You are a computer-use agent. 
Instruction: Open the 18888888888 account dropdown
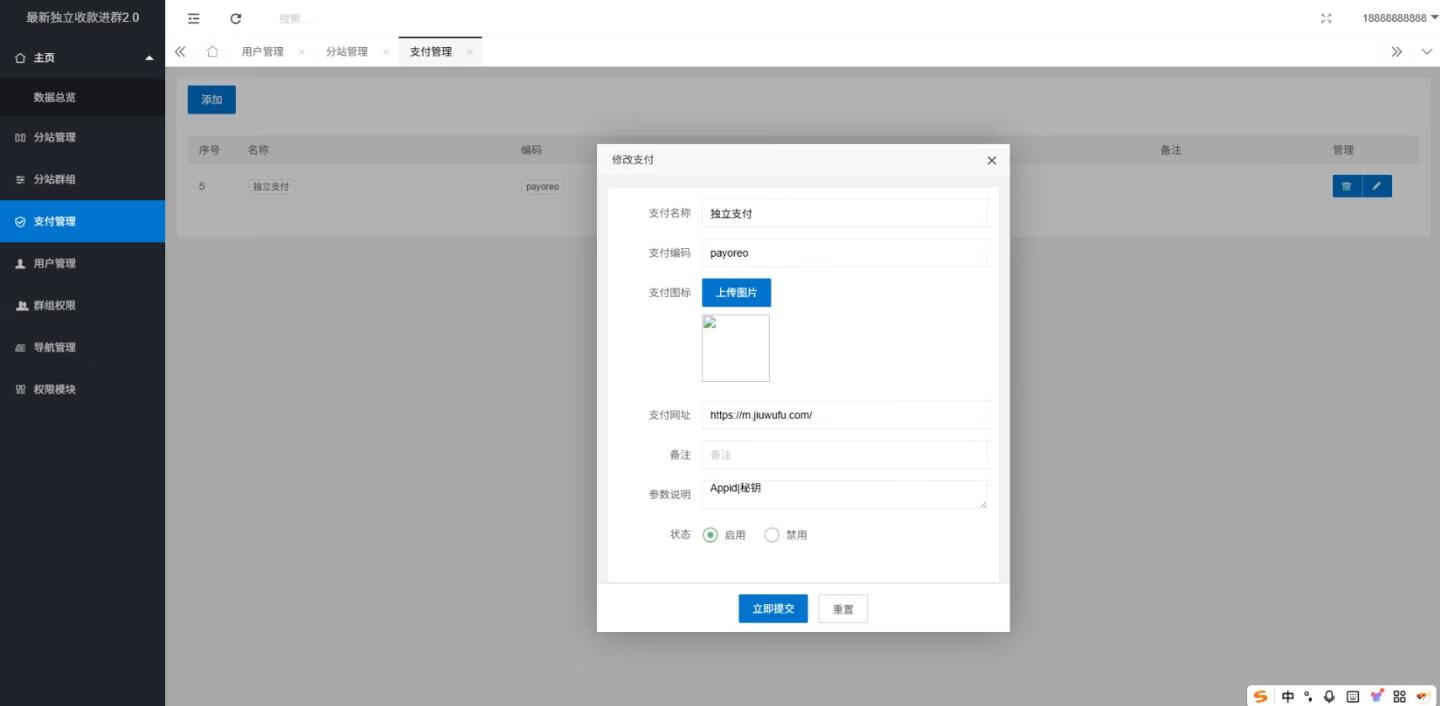point(1397,17)
